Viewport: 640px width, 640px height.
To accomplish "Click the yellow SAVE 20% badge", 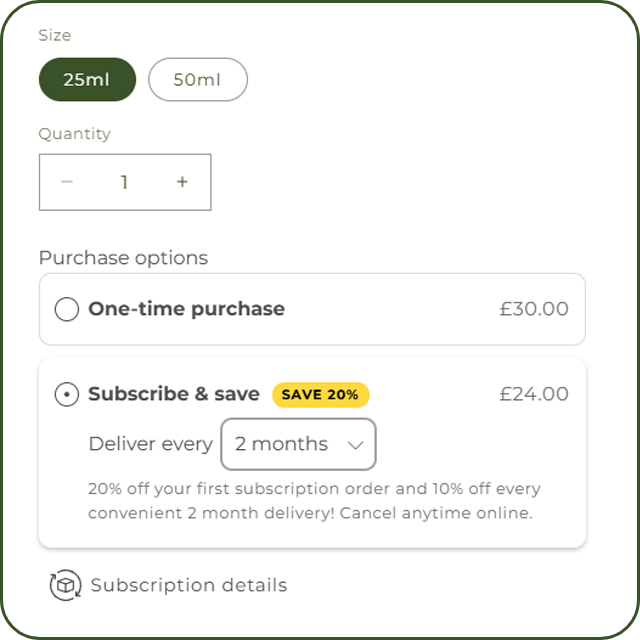I will 320,394.
